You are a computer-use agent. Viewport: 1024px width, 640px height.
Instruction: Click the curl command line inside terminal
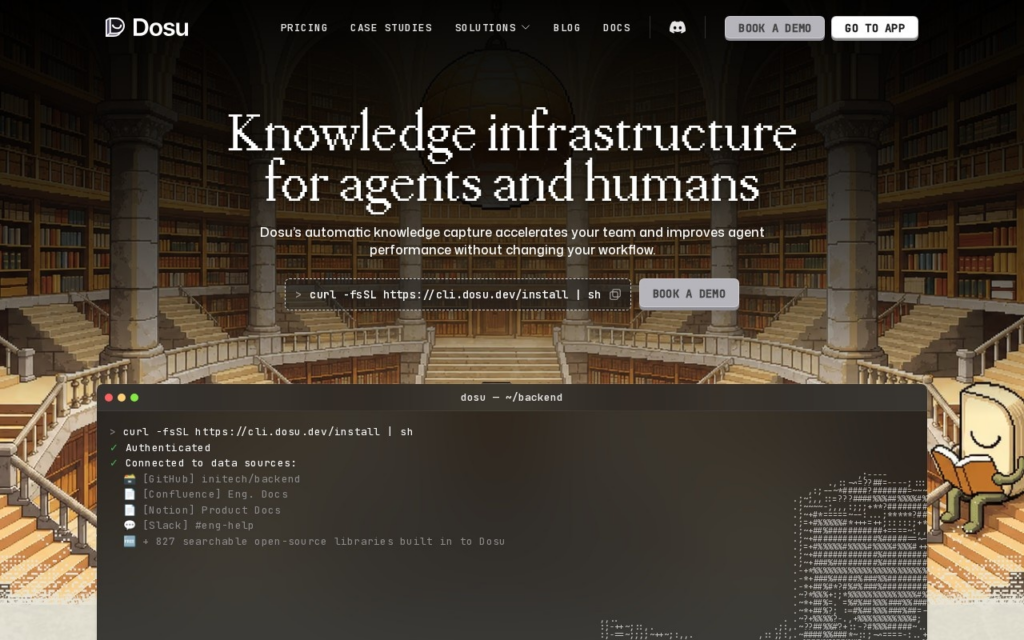point(268,432)
